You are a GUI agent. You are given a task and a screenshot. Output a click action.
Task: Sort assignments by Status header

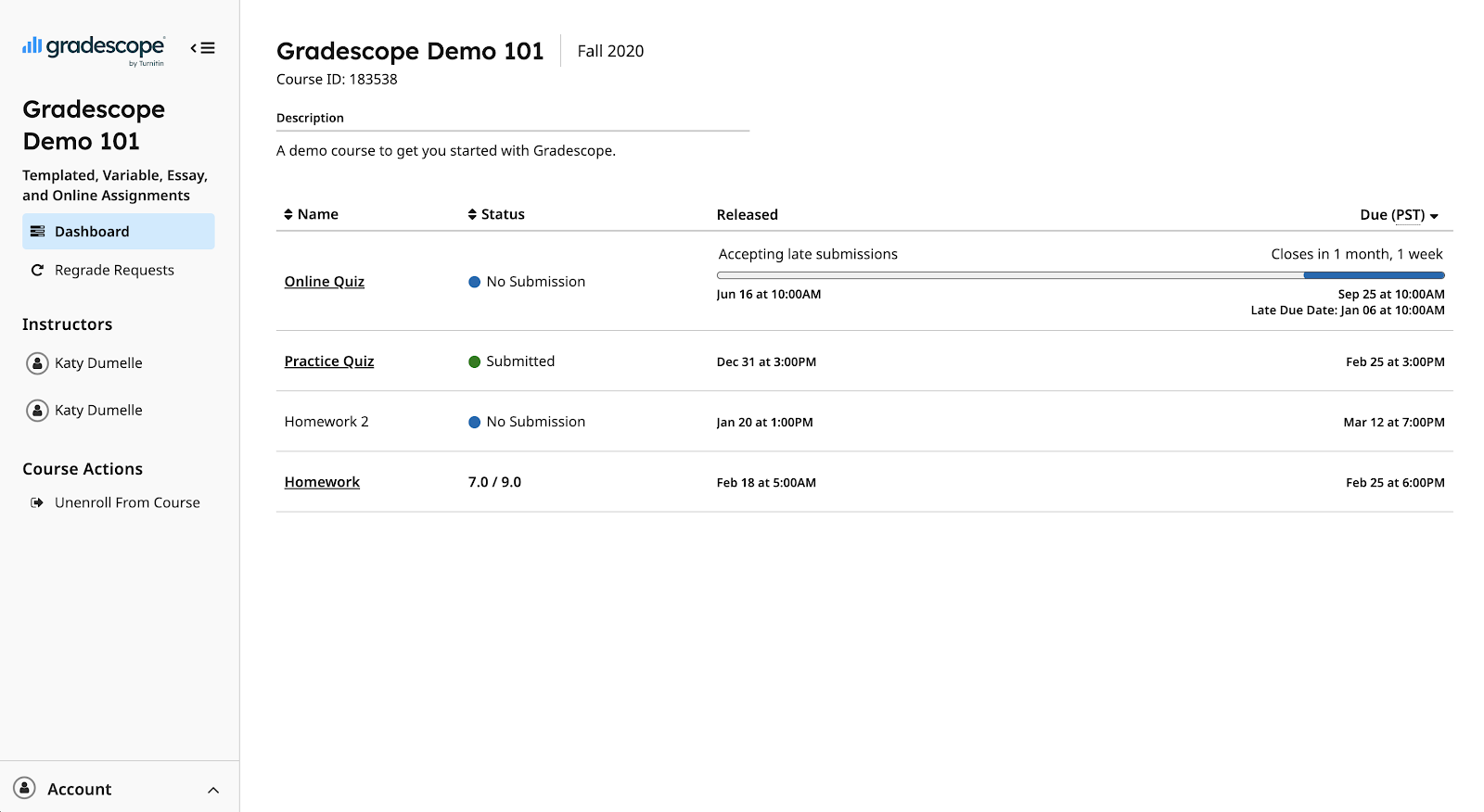pyautogui.click(x=496, y=215)
